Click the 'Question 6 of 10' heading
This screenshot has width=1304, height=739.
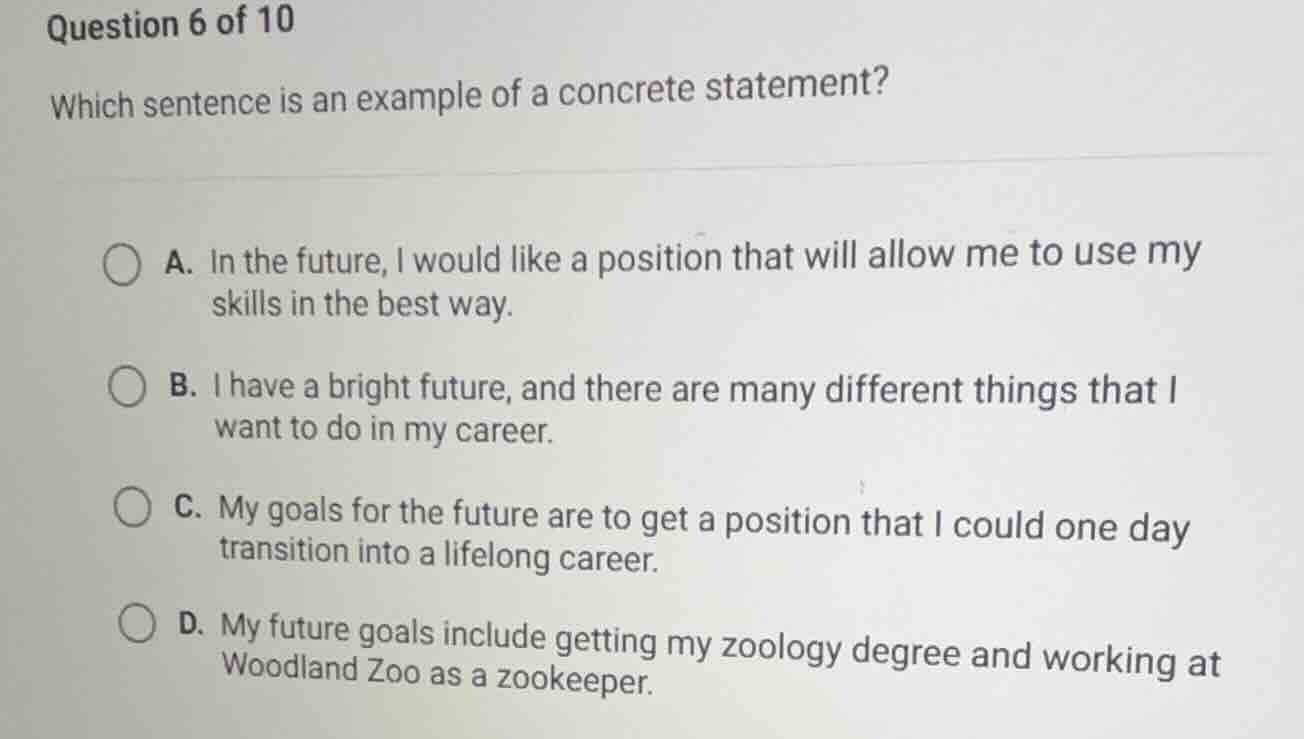[x=168, y=22]
